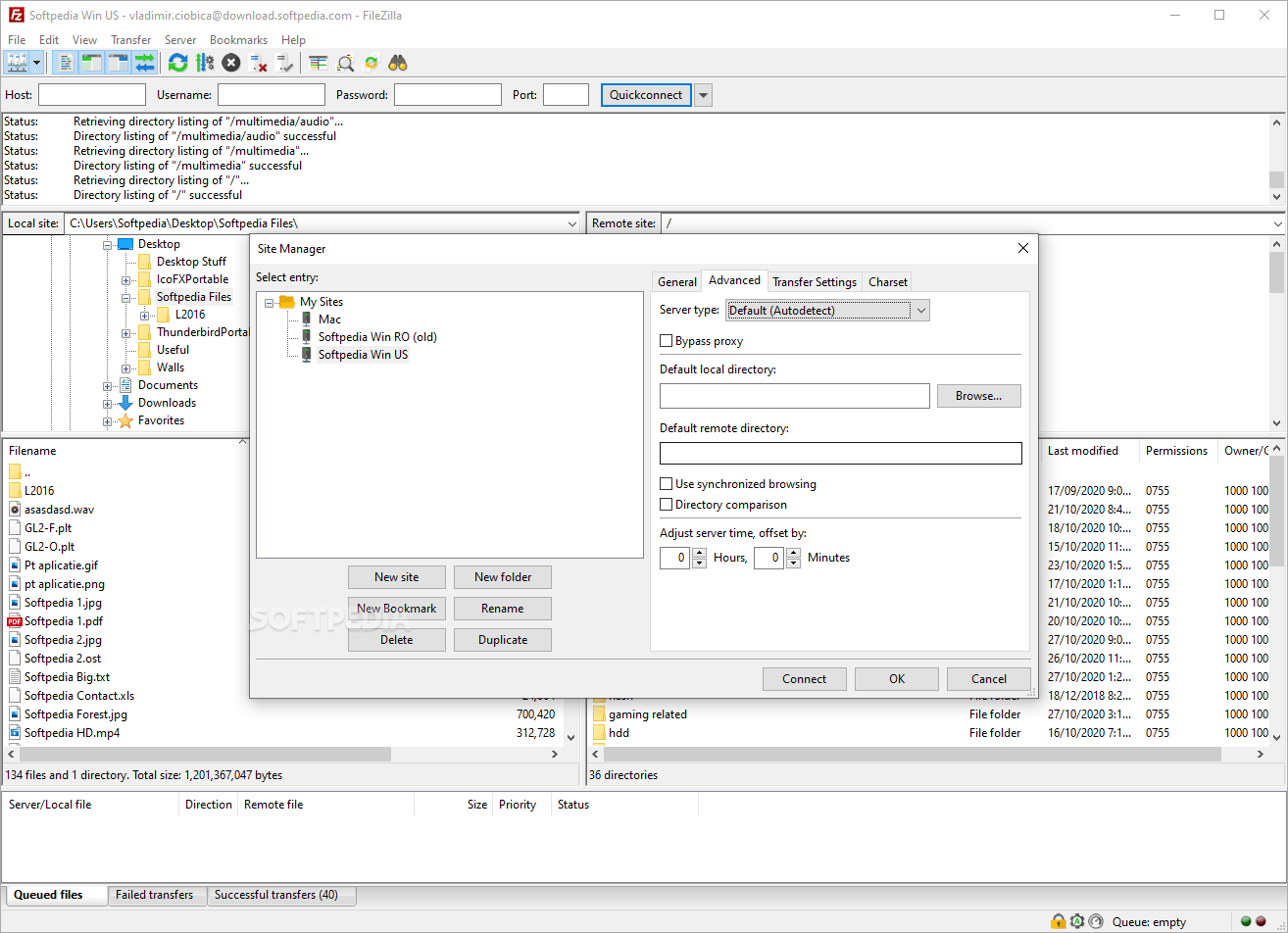Toggle synchronized browsing toolbar icon
Viewport: 1288px width, 933px height.
click(372, 63)
